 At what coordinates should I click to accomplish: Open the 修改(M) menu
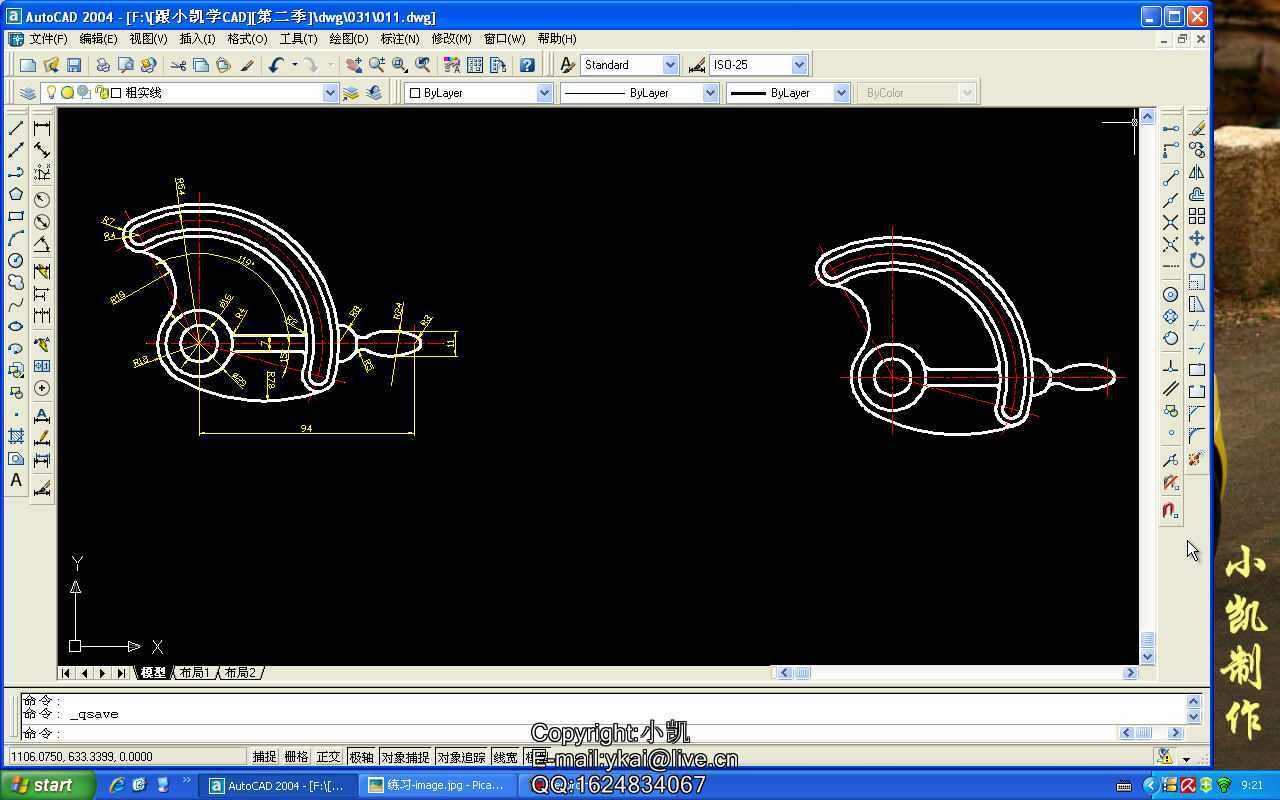451,39
